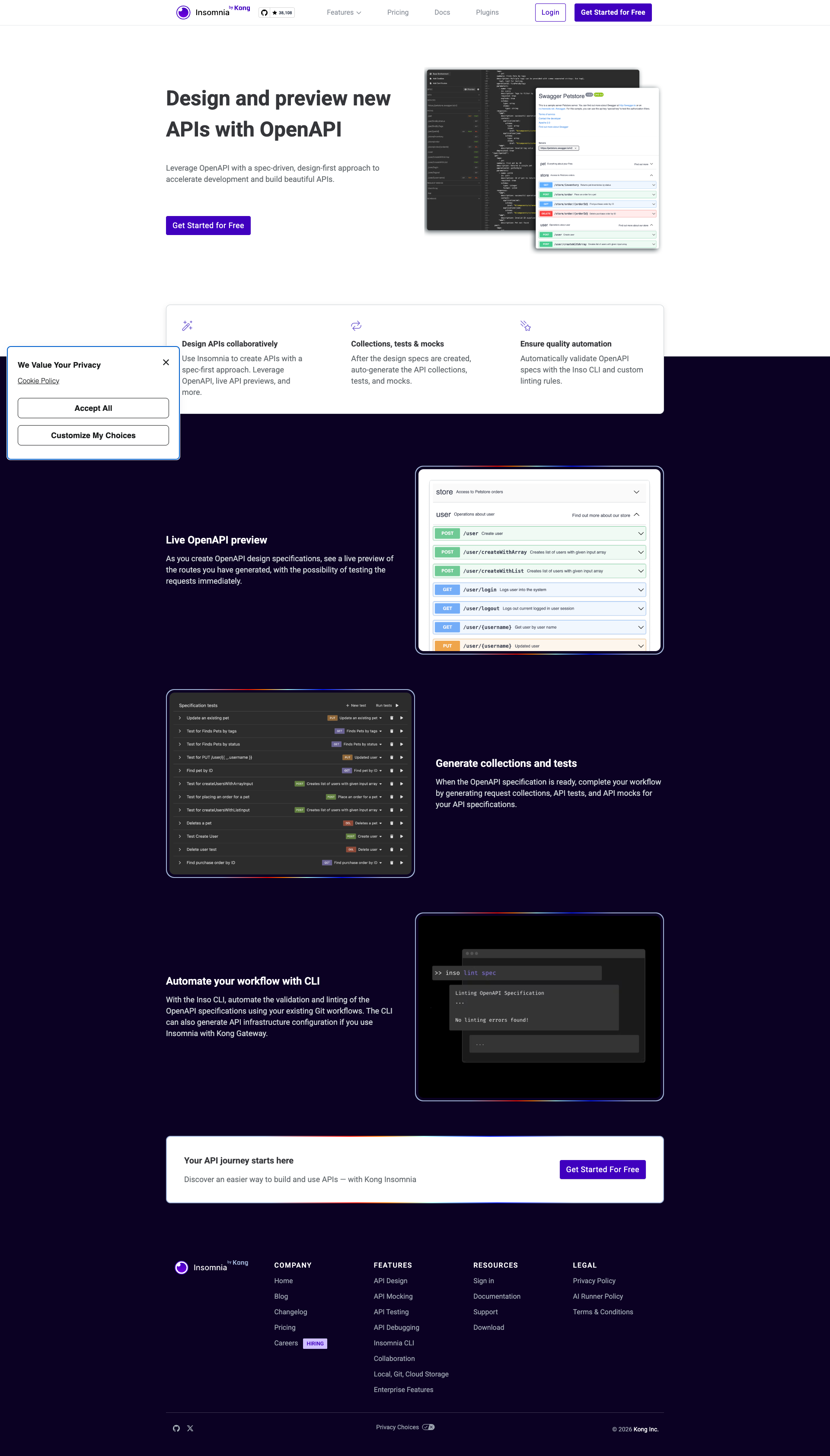Accept all cookies
Image resolution: width=830 pixels, height=1456 pixels.
(x=93, y=408)
